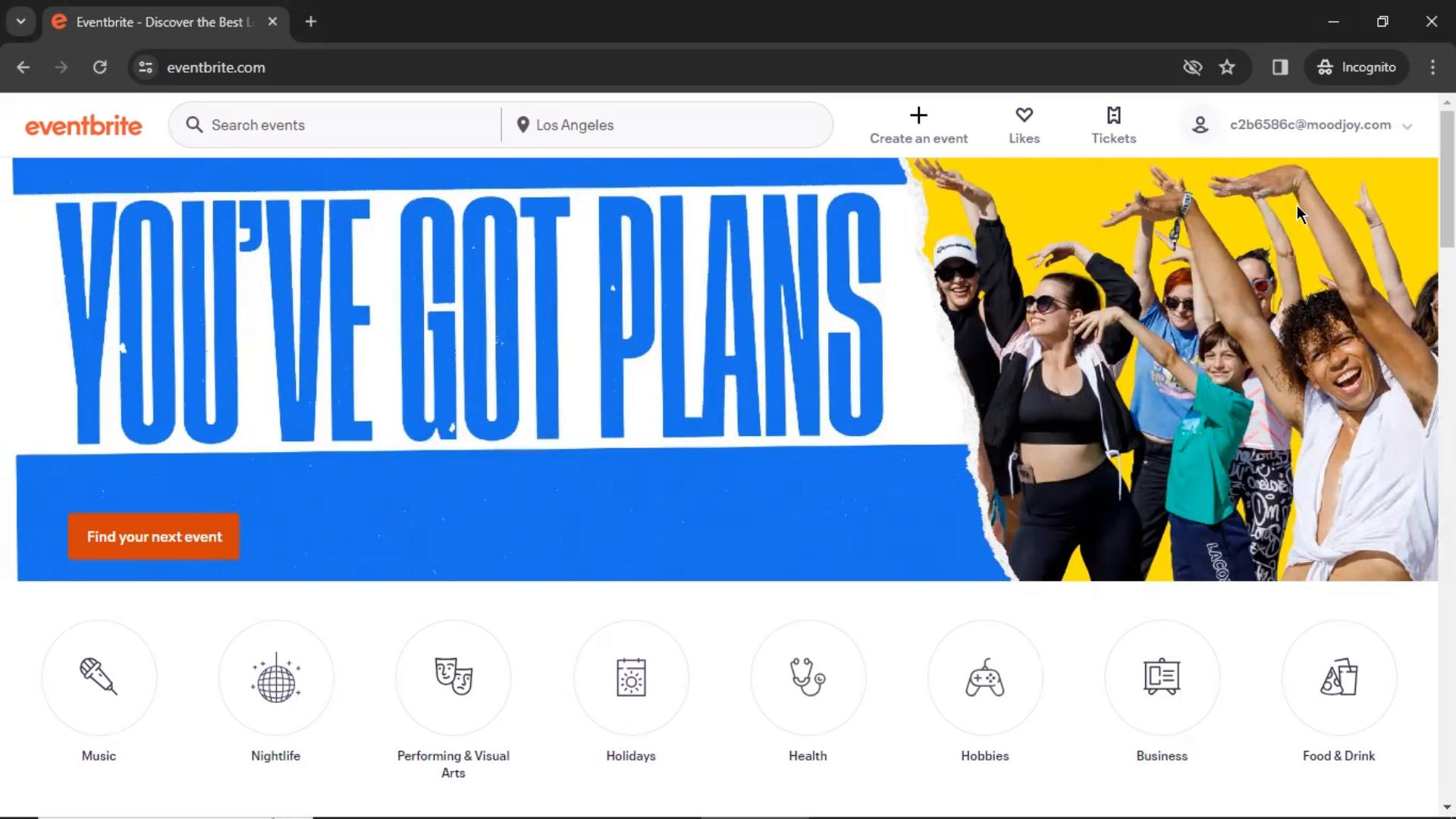Image resolution: width=1456 pixels, height=819 pixels.
Task: Click the Holidays category icon
Action: click(x=630, y=678)
